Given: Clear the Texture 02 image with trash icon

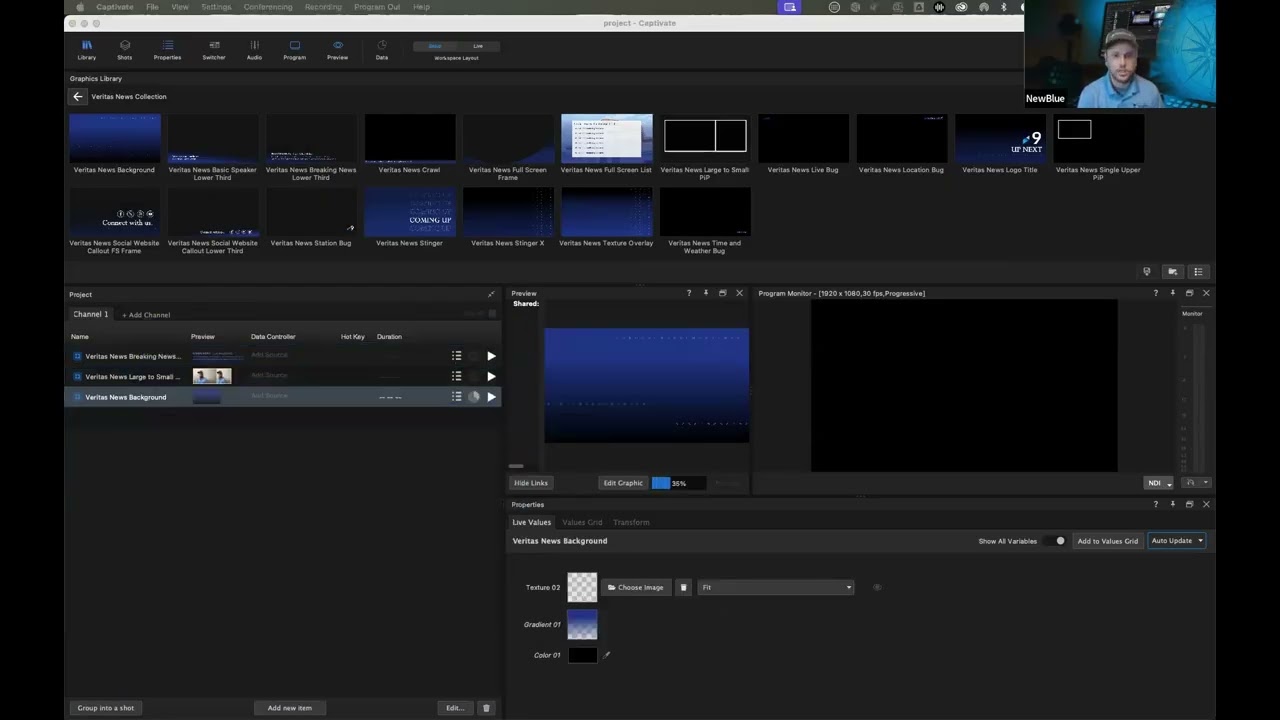Looking at the screenshot, I should pos(684,587).
